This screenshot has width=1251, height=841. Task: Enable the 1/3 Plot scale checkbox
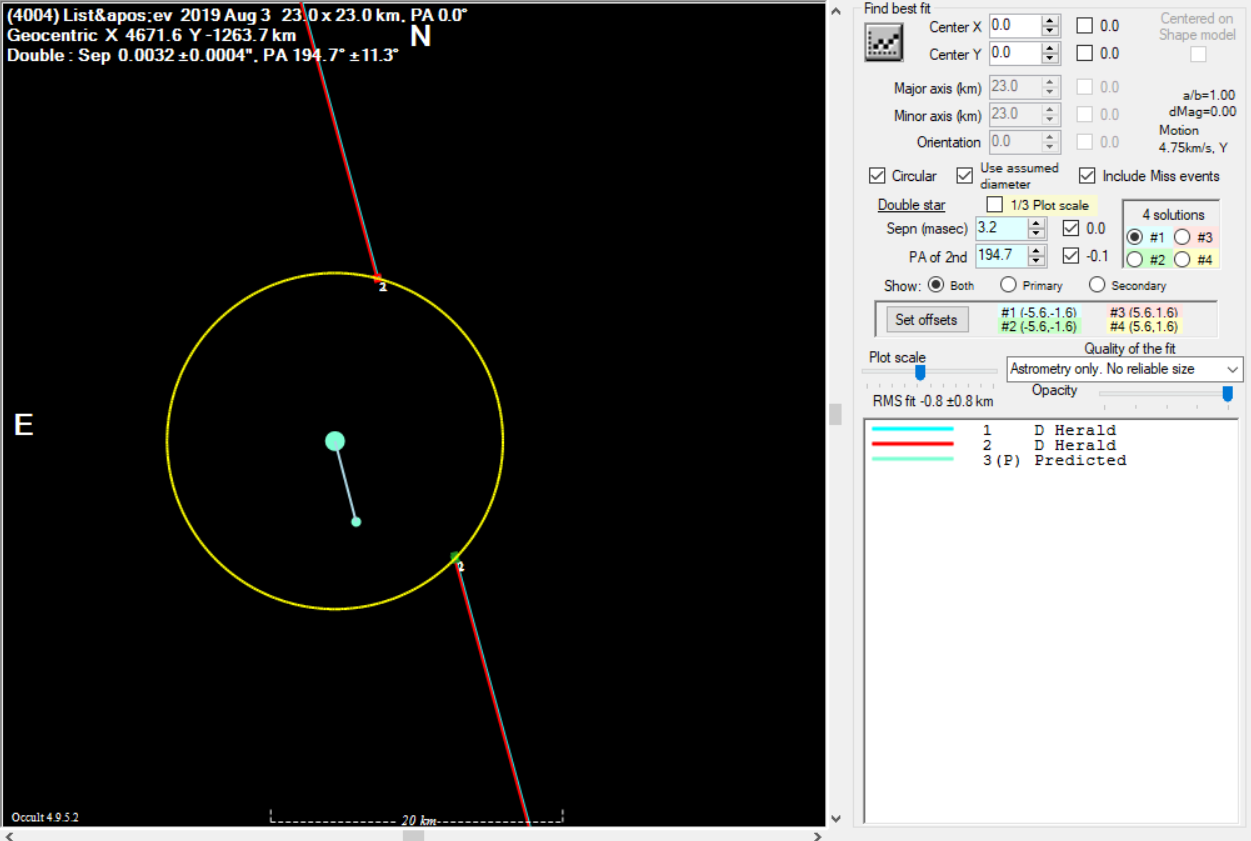pyautogui.click(x=994, y=205)
